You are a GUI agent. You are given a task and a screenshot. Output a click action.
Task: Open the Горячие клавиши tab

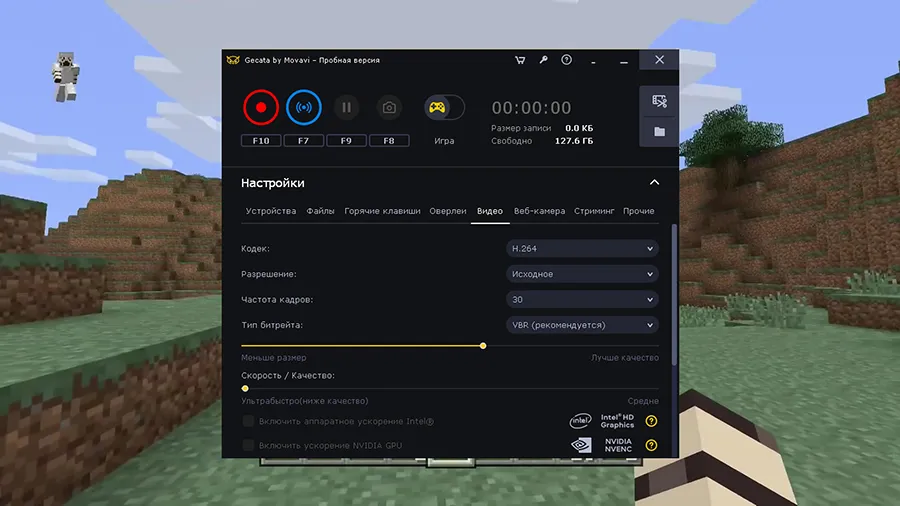pos(382,211)
